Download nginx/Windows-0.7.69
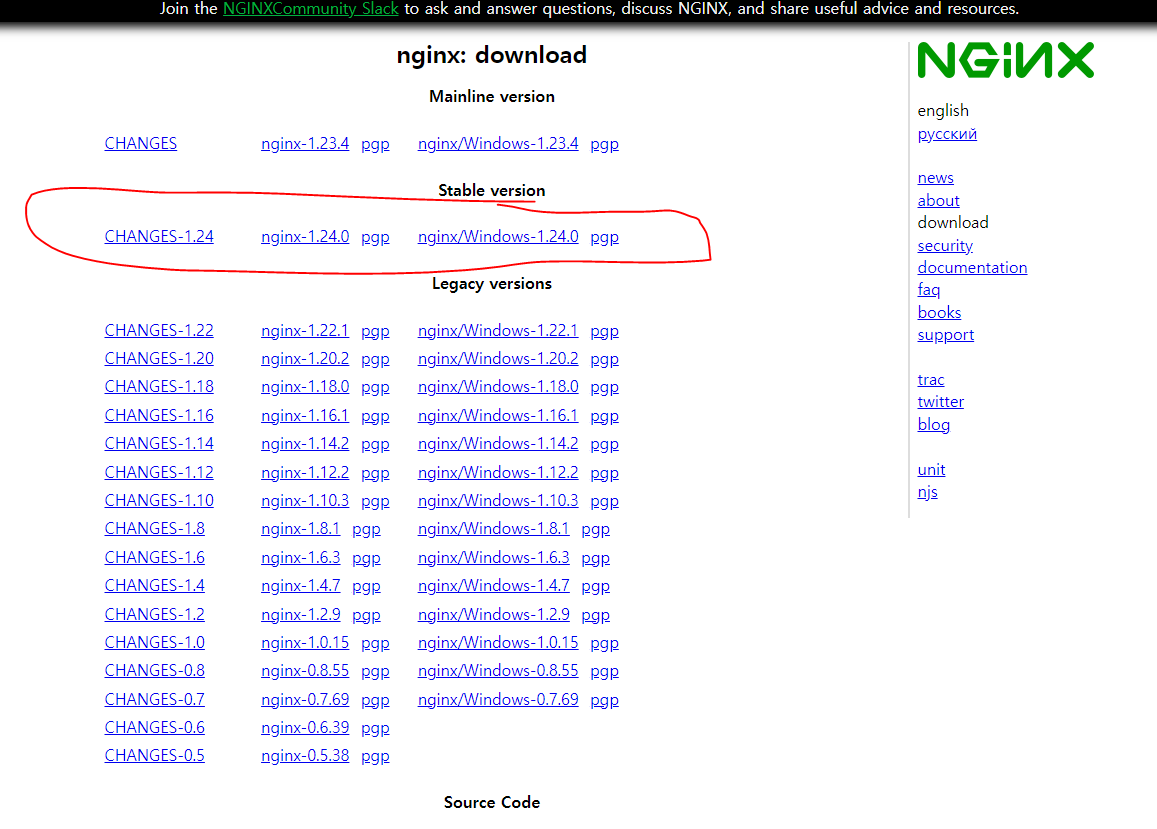This screenshot has width=1157, height=829. tap(498, 698)
